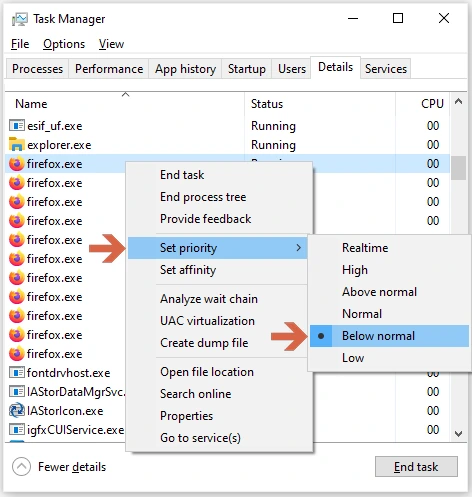Open the Options menu
This screenshot has height=497, width=472.
(64, 44)
